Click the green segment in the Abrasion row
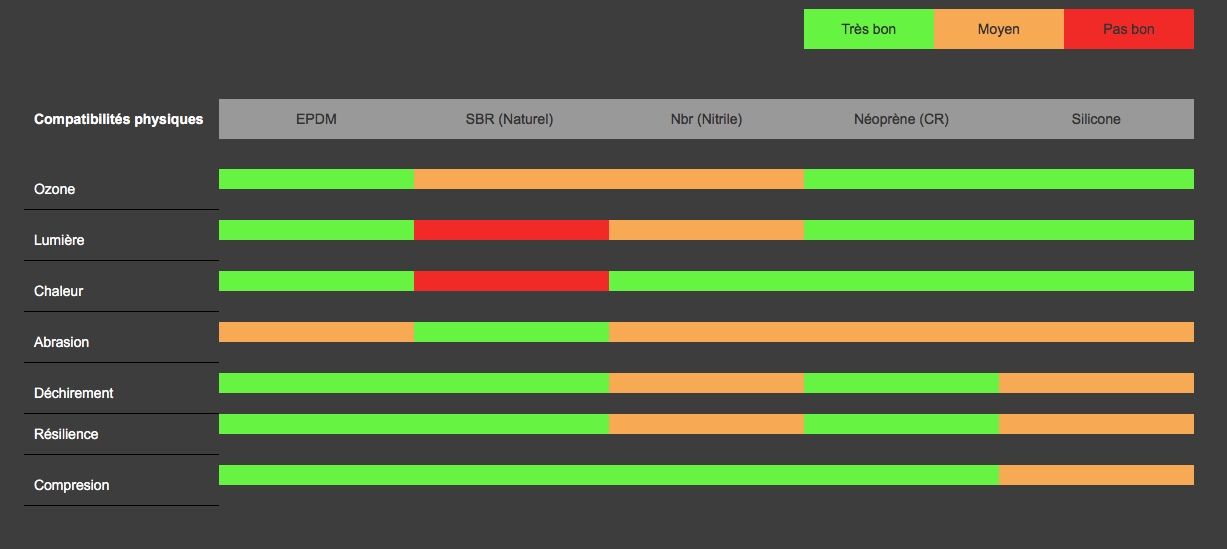 pyautogui.click(x=511, y=332)
